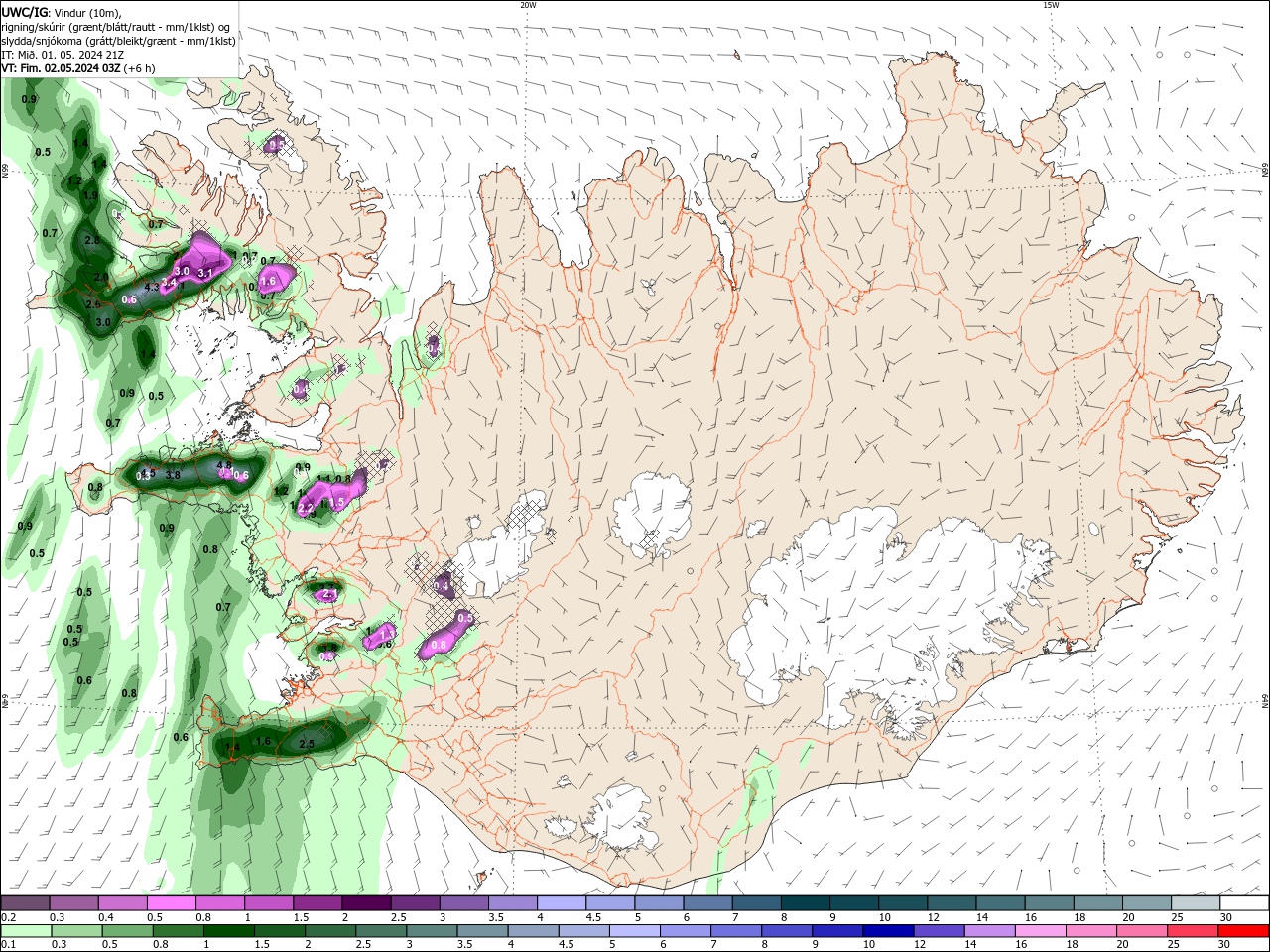
Task: Choose the forest green 0.8 rain legend swatch
Action: pos(180,931)
